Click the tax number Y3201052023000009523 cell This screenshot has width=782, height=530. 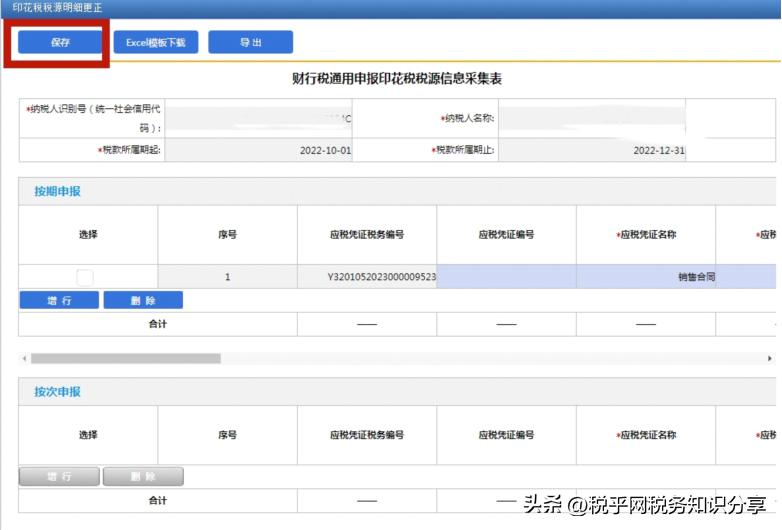point(367,277)
